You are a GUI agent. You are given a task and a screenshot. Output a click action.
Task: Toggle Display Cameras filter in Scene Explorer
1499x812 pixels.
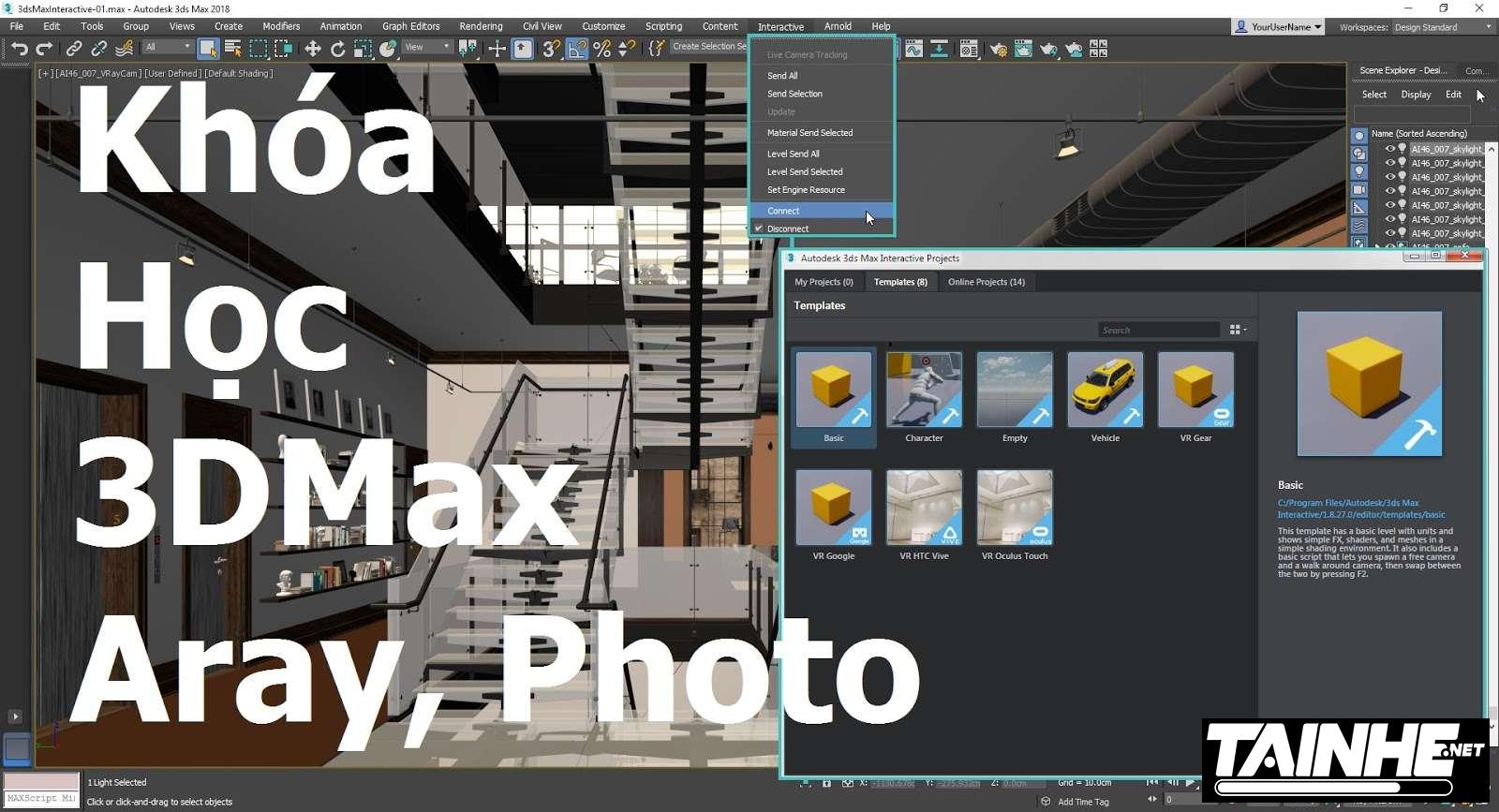click(x=1359, y=189)
